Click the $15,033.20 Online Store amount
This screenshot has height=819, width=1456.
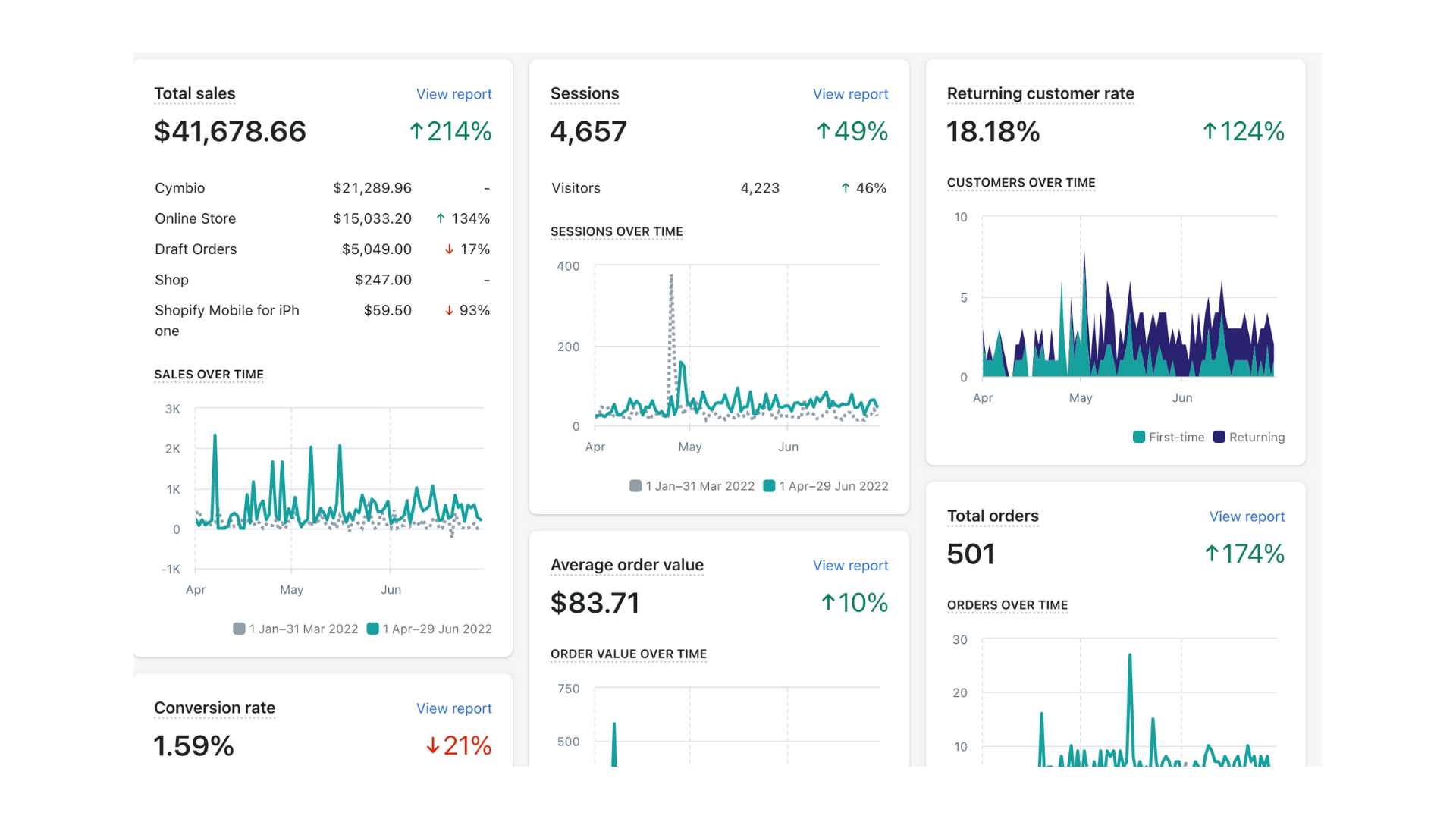[x=372, y=218]
